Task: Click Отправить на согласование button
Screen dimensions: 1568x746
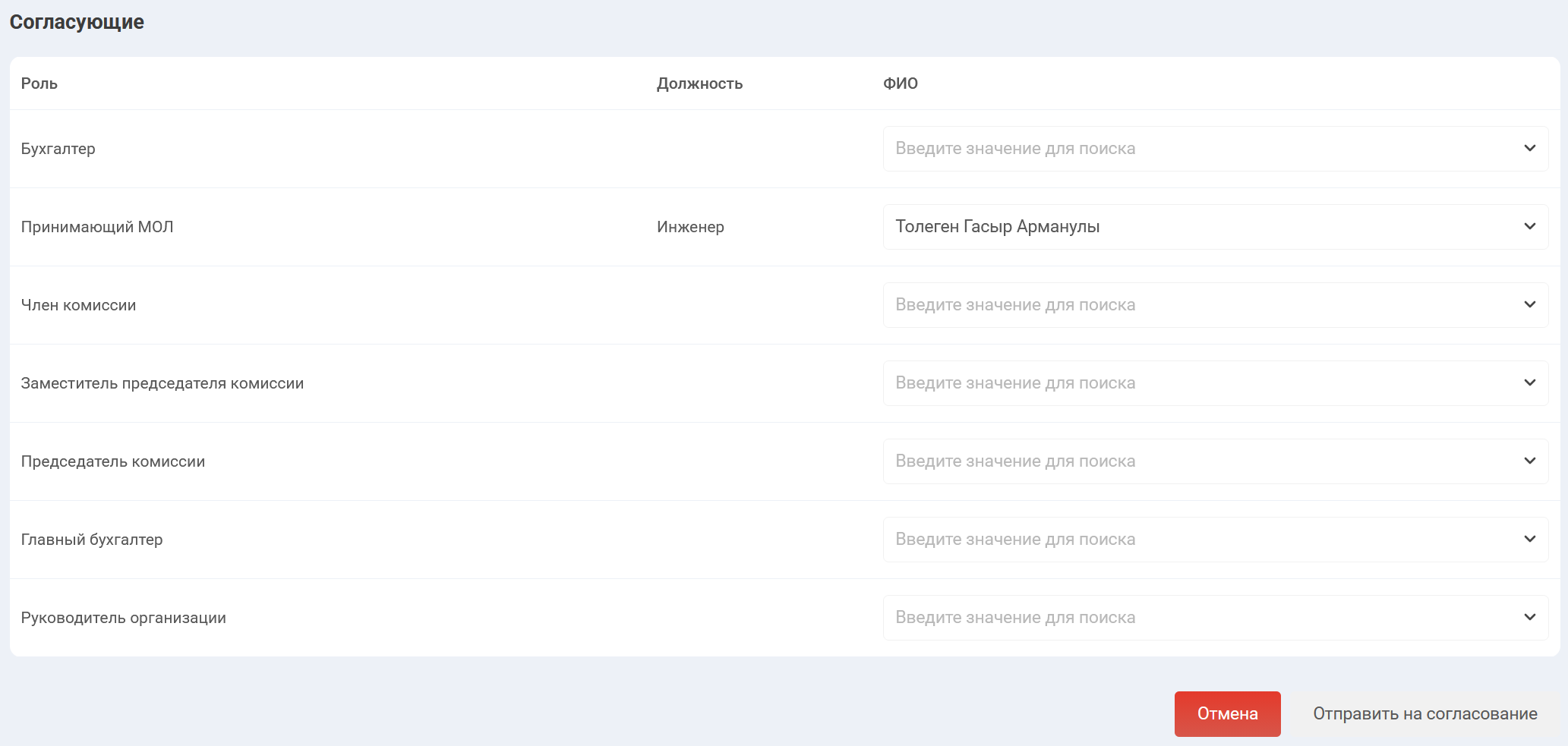Action: click(x=1424, y=714)
